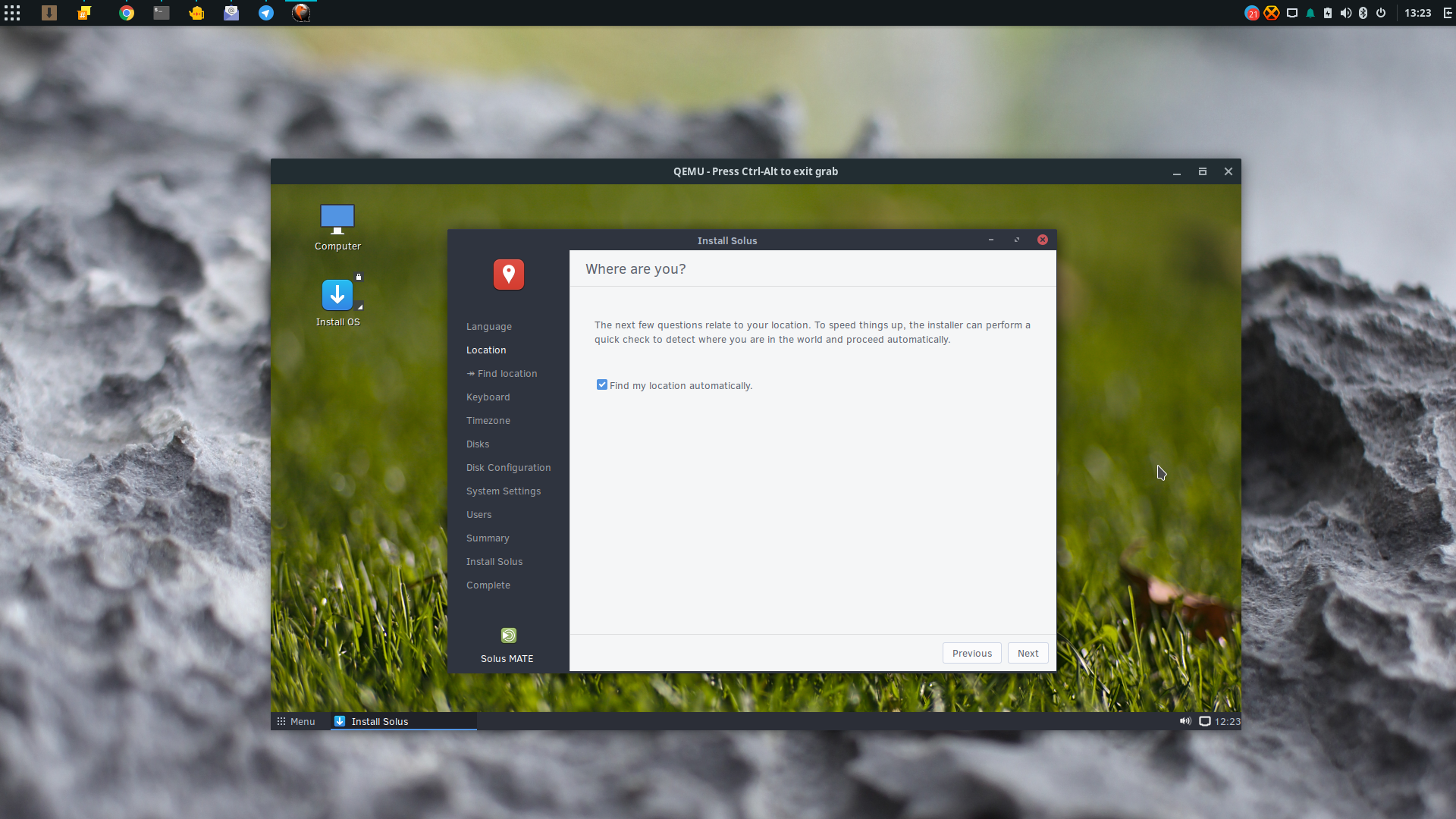Select Install Solus step in sidebar list
The image size is (1456, 819).
pos(494,562)
